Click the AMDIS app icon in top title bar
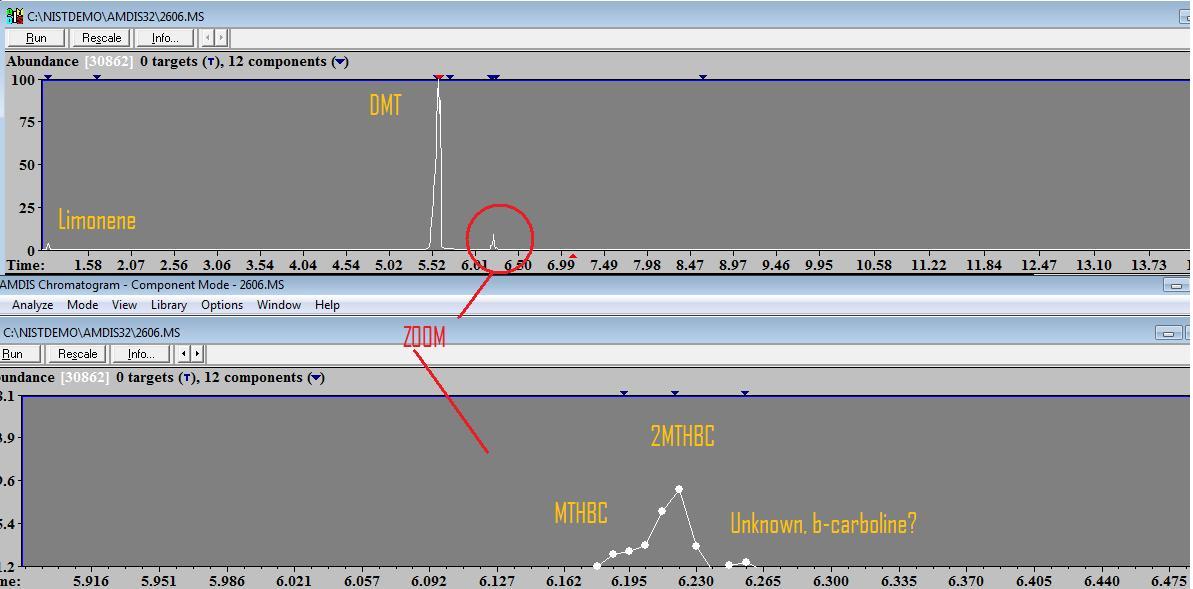Viewport: 1193px width, 589px height. pyautogui.click(x=14, y=16)
